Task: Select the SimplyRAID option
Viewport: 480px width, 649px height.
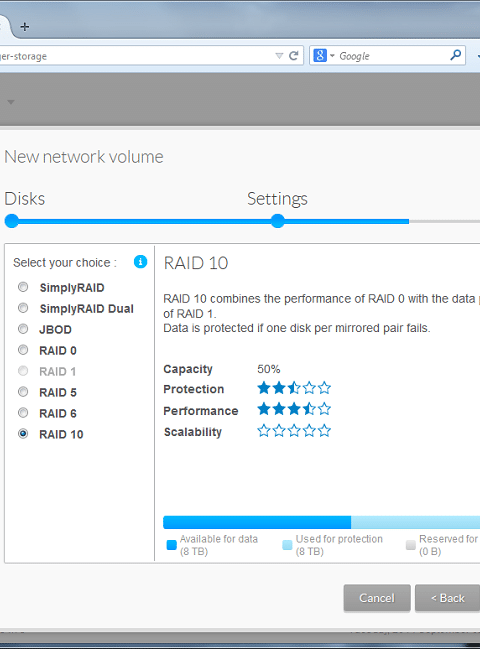Action: [x=23, y=287]
